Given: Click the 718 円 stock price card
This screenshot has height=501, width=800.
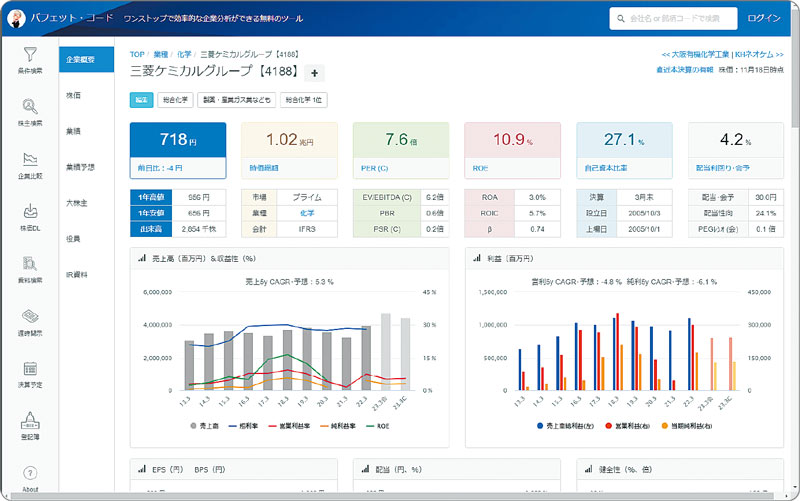Looking at the screenshot, I should [178, 151].
